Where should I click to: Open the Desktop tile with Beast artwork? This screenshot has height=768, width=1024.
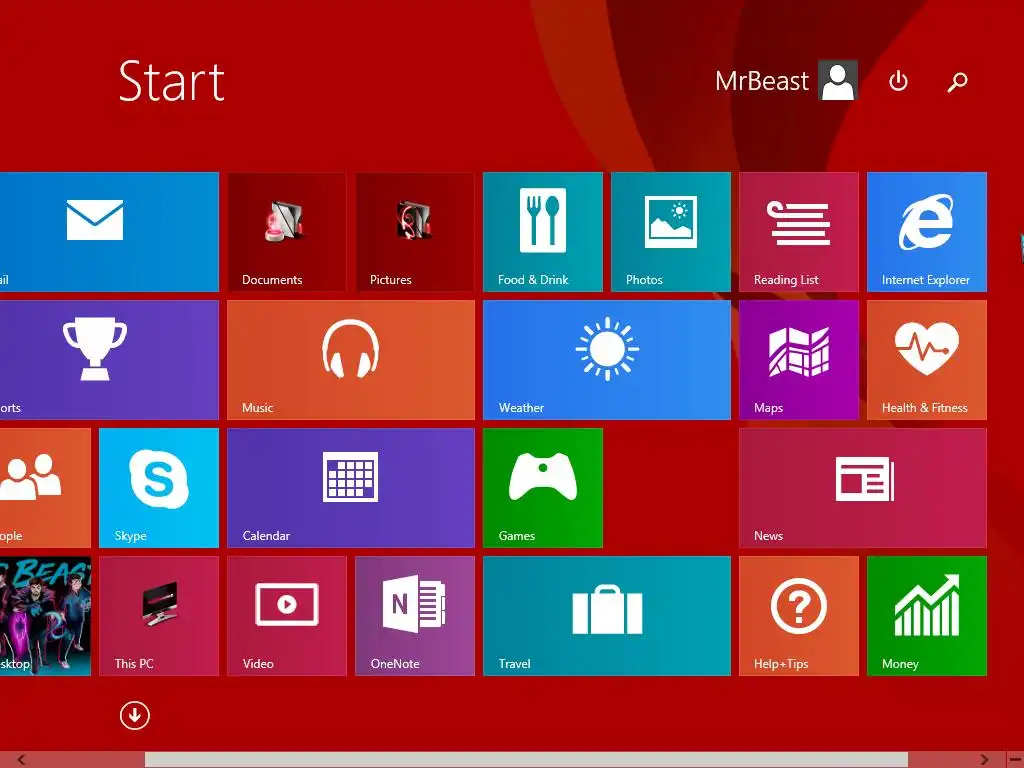pyautogui.click(x=45, y=616)
